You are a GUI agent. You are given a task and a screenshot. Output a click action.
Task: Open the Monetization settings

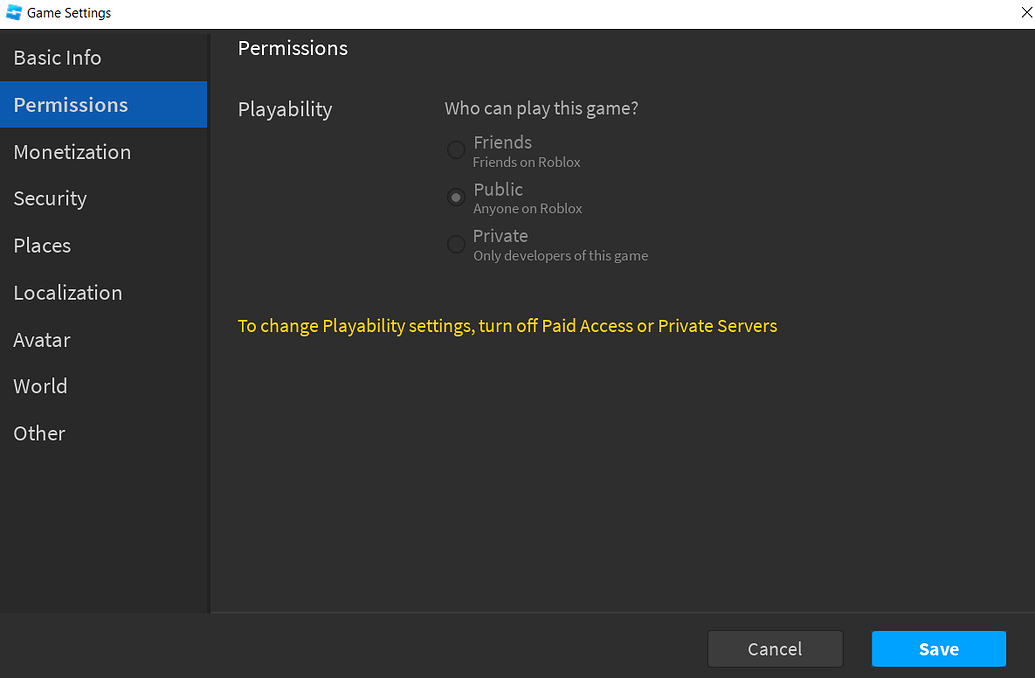point(72,152)
